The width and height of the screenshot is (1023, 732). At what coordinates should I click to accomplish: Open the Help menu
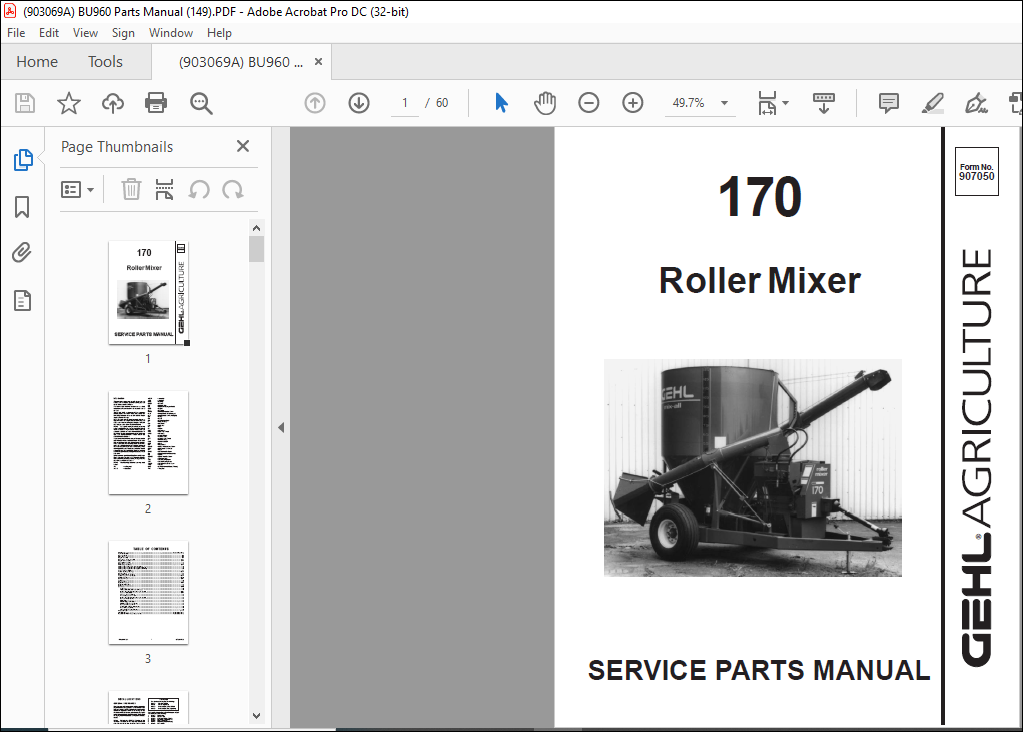pyautogui.click(x=219, y=33)
